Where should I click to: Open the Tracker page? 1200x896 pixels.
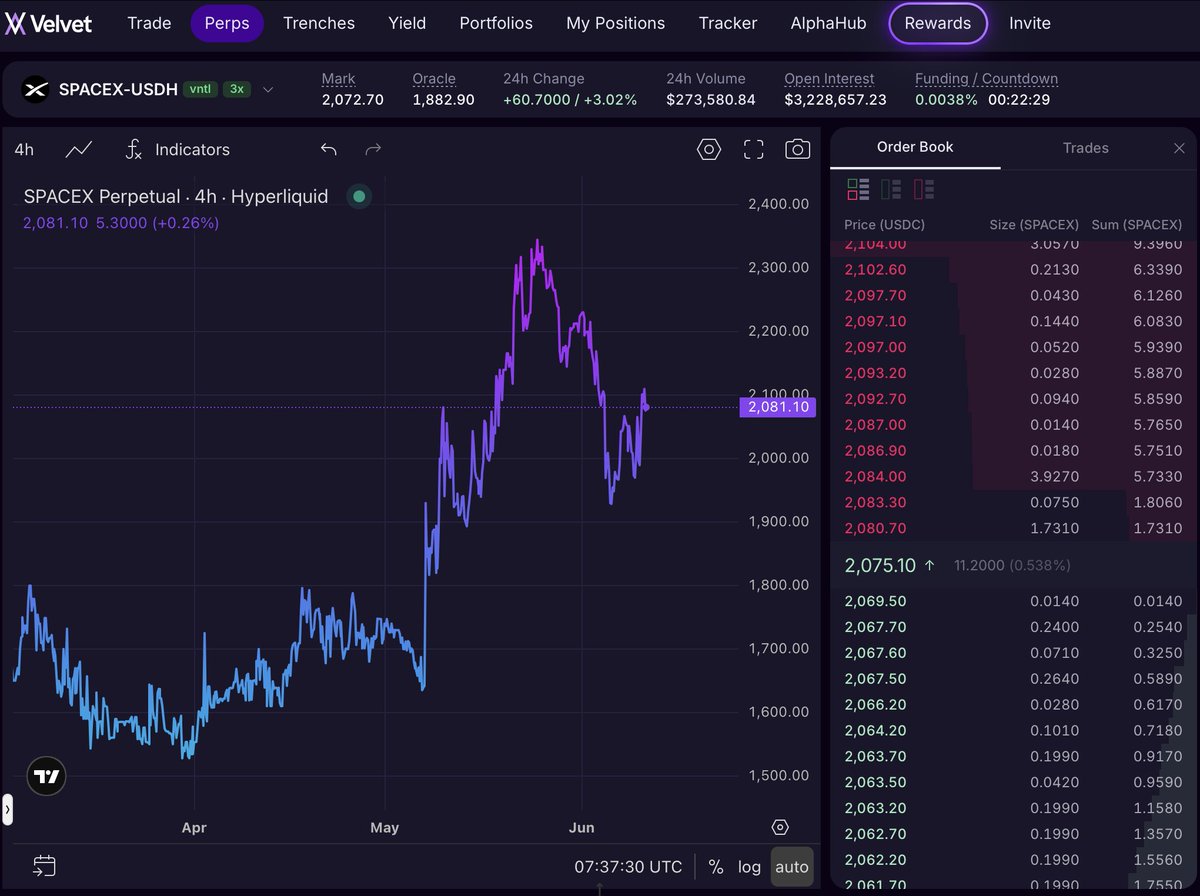click(728, 23)
